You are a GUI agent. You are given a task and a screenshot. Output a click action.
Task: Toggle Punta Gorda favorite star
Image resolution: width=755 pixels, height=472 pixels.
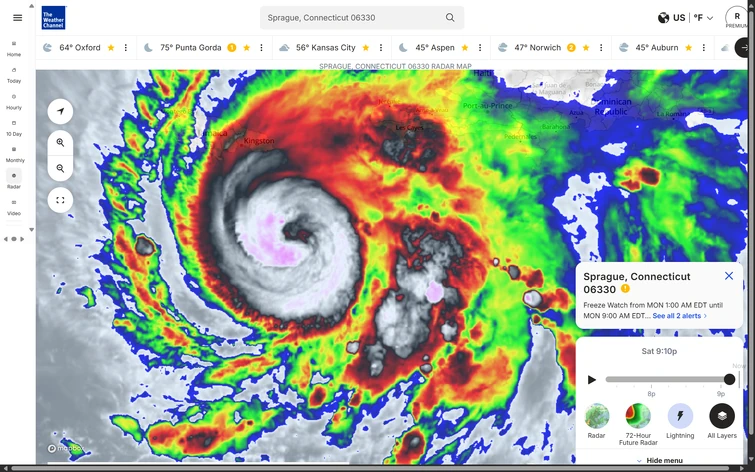(247, 47)
